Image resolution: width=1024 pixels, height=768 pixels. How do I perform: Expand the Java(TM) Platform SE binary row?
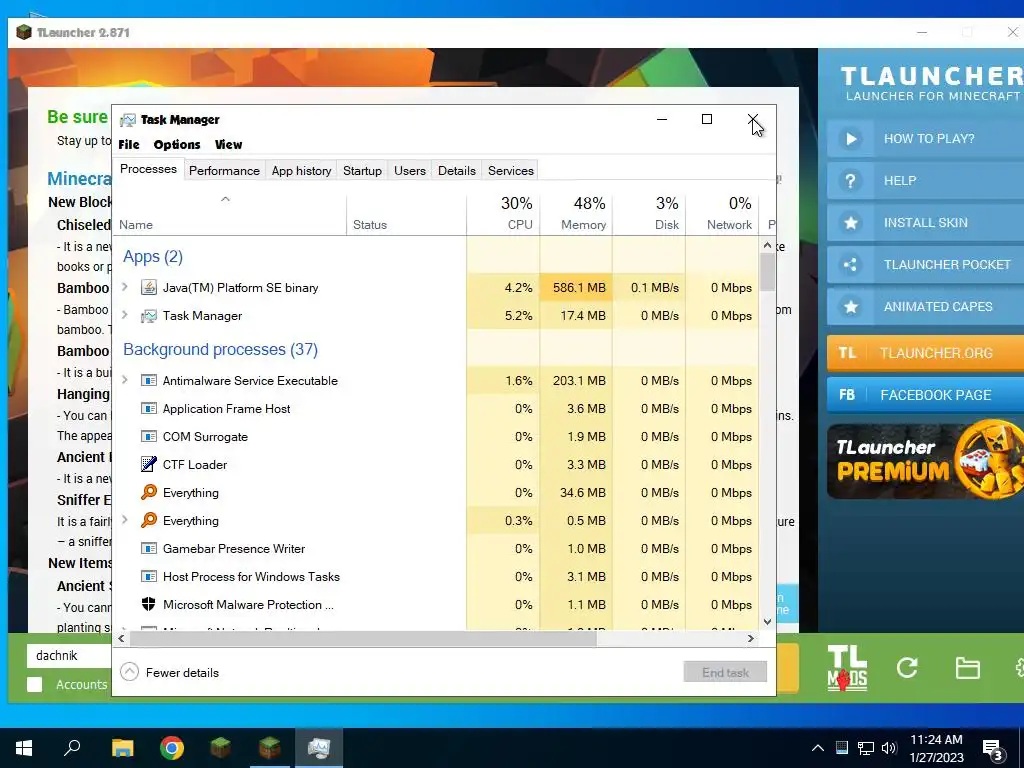coord(125,287)
